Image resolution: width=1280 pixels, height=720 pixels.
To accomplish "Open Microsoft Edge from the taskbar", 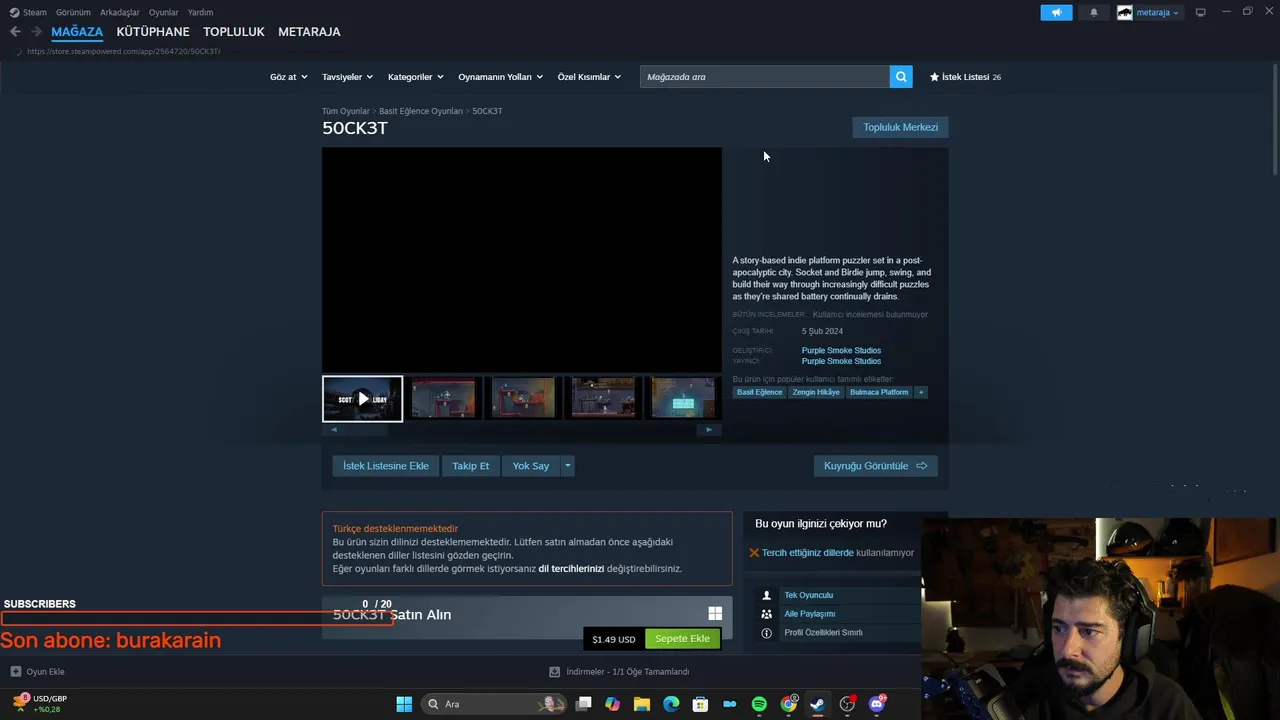I will (671, 704).
